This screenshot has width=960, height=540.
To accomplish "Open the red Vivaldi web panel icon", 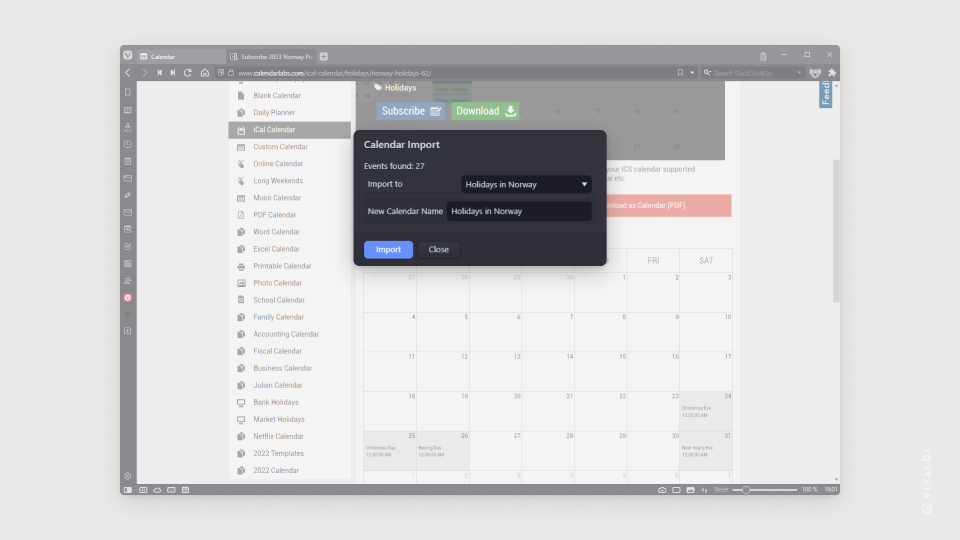I will tap(128, 298).
